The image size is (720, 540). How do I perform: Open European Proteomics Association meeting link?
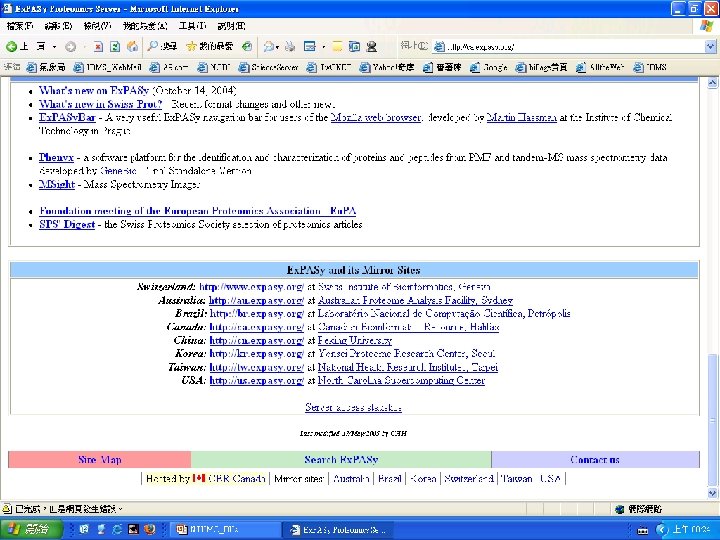(197, 211)
